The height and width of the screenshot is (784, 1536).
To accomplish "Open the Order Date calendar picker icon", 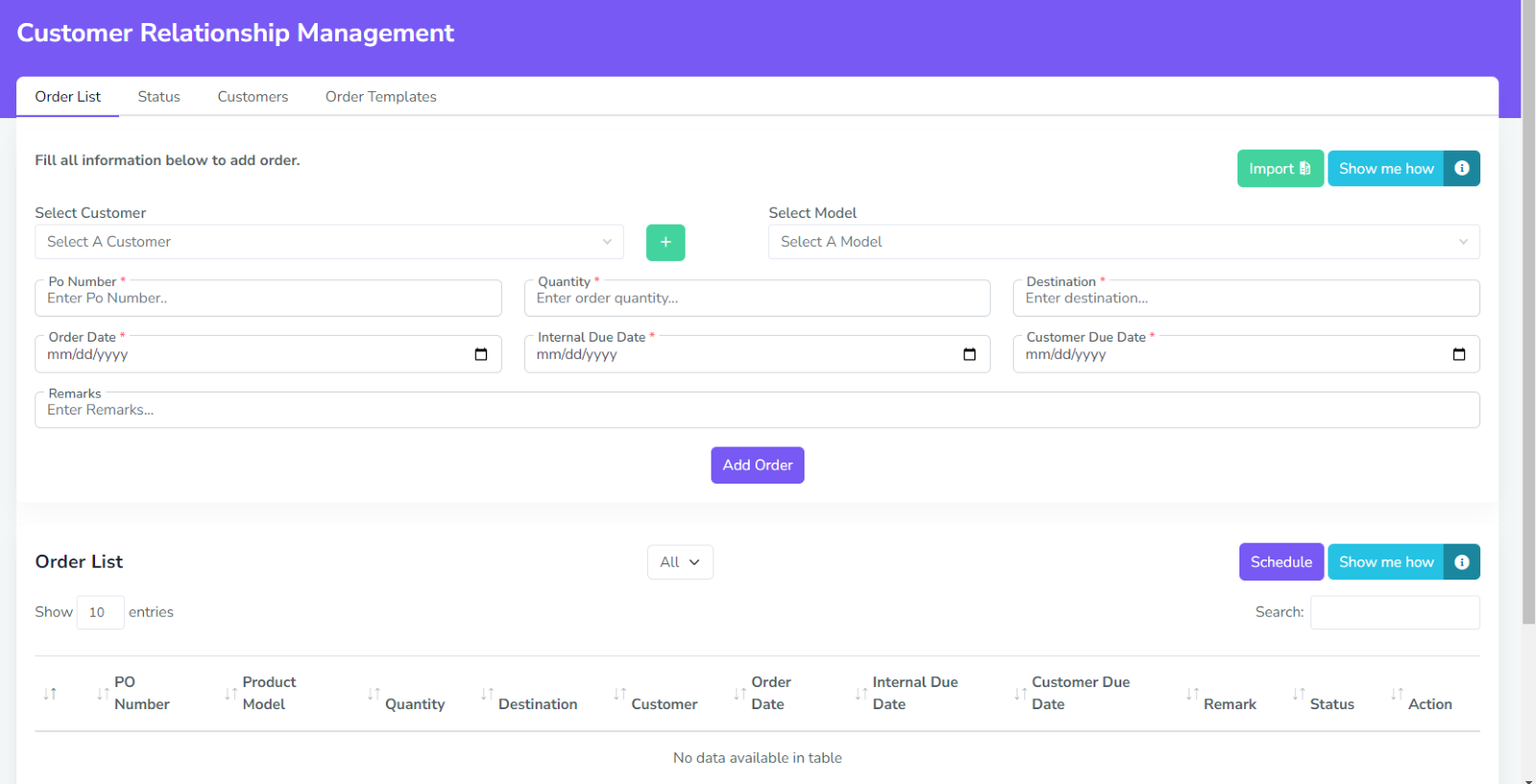I will coord(481,354).
